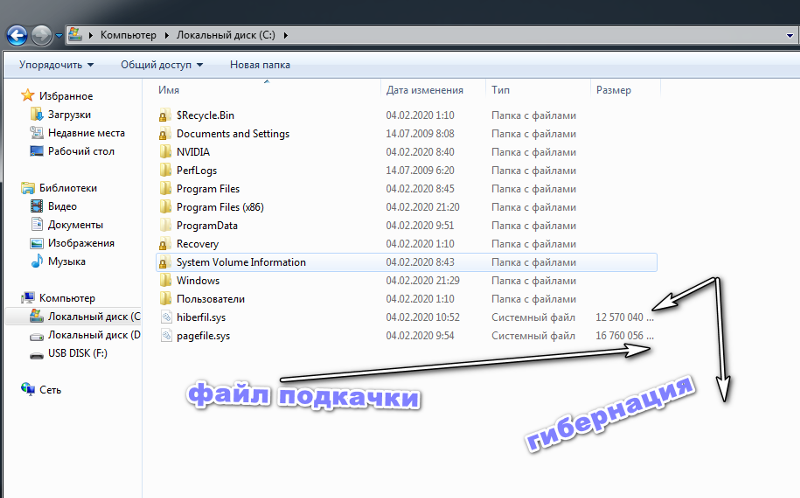The width and height of the screenshot is (800, 498).
Task: Select the PerfLogs folder name
Action: (x=196, y=170)
